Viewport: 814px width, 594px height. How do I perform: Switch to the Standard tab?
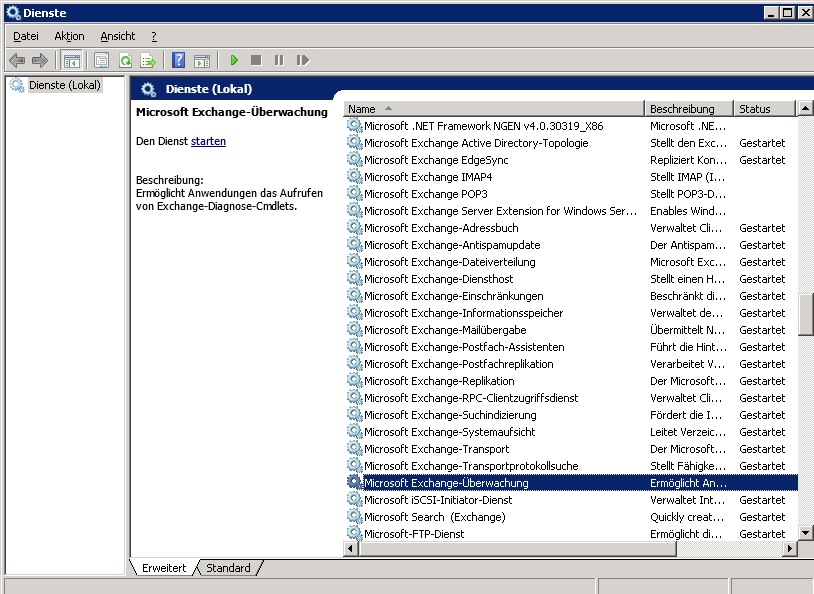click(x=228, y=568)
